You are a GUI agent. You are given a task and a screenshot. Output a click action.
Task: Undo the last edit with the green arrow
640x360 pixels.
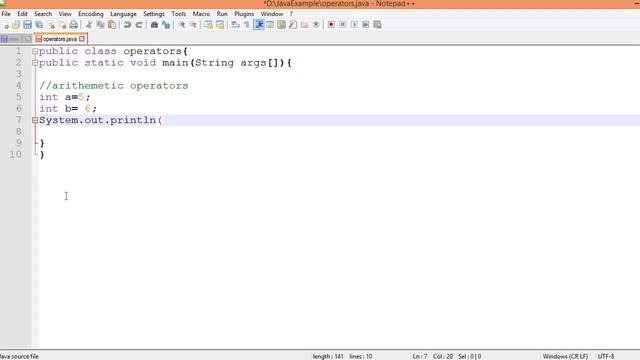pyautogui.click(x=127, y=25)
